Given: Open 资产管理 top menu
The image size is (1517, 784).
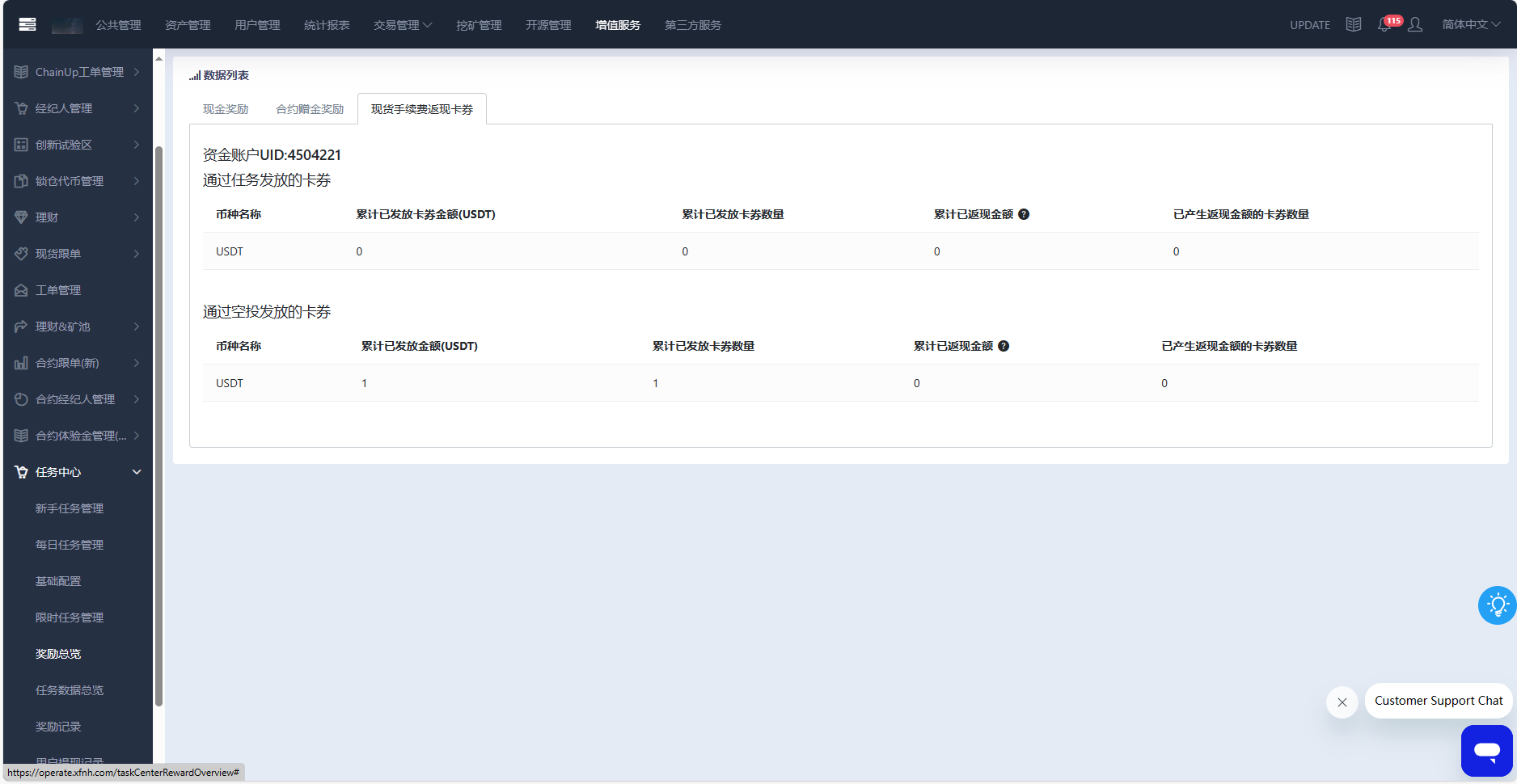Looking at the screenshot, I should [x=188, y=25].
